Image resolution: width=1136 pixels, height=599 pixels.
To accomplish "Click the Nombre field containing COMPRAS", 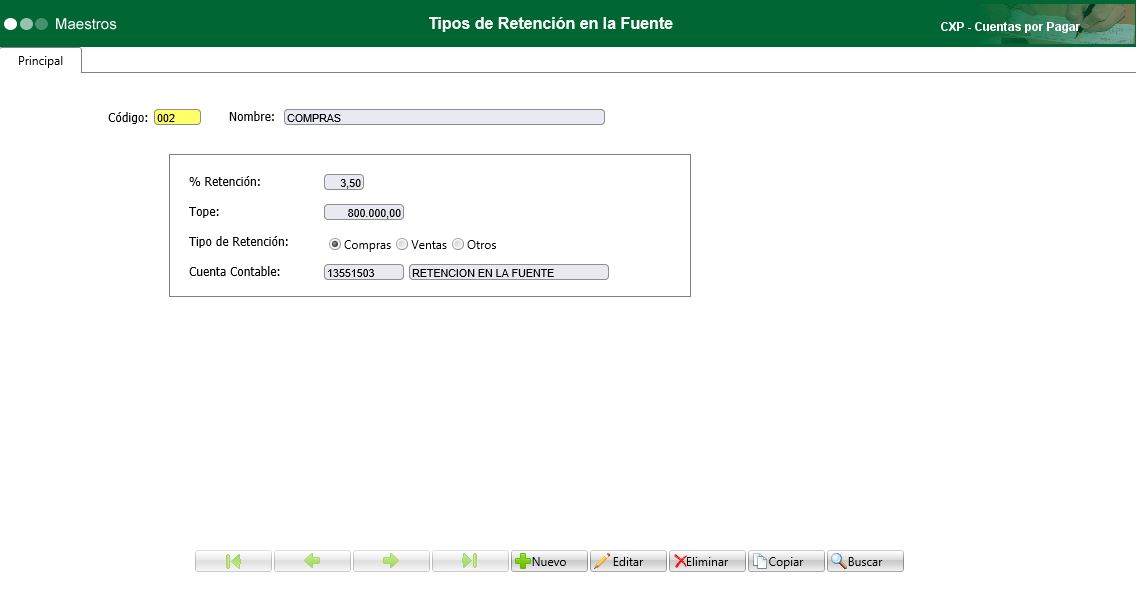I will (x=444, y=116).
